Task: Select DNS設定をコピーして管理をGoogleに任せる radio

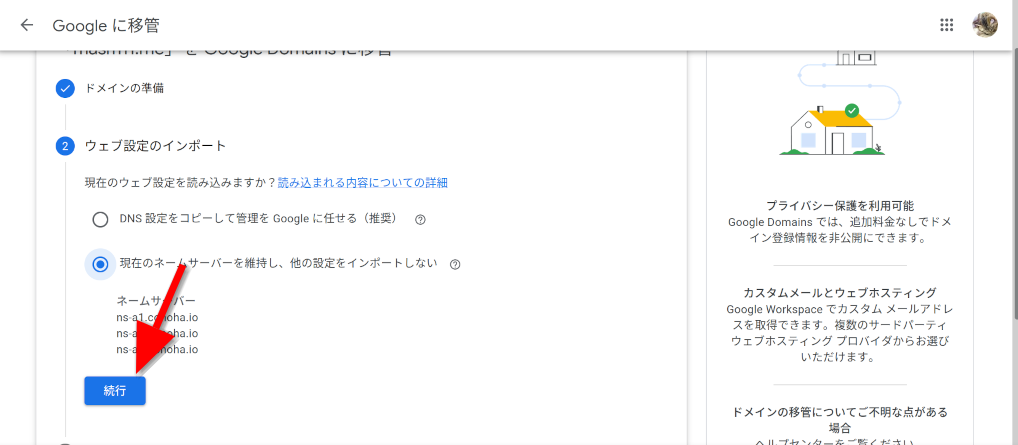Action: 100,220
